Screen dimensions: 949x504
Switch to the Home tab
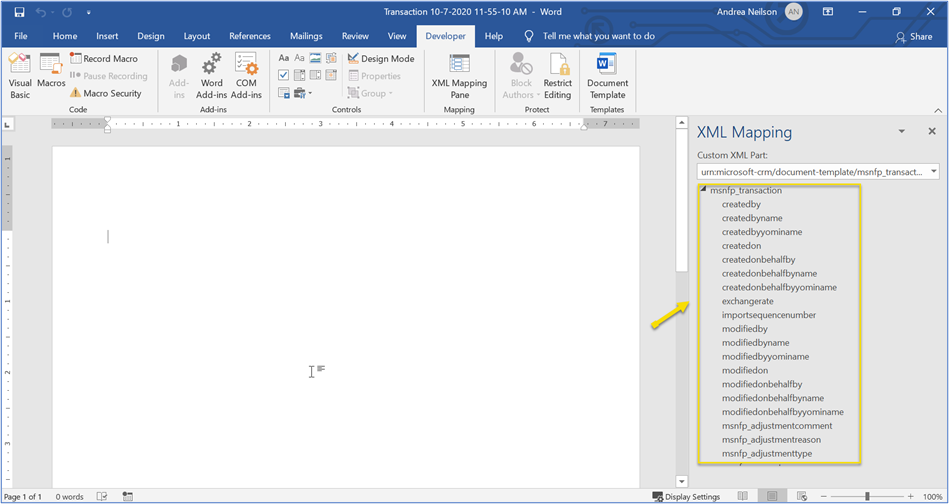(x=65, y=36)
